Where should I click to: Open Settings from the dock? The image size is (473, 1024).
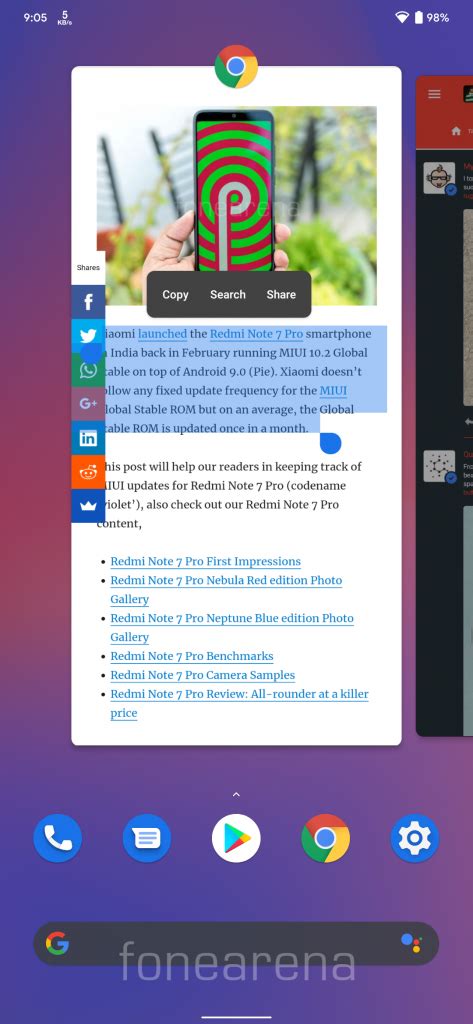[x=415, y=838]
